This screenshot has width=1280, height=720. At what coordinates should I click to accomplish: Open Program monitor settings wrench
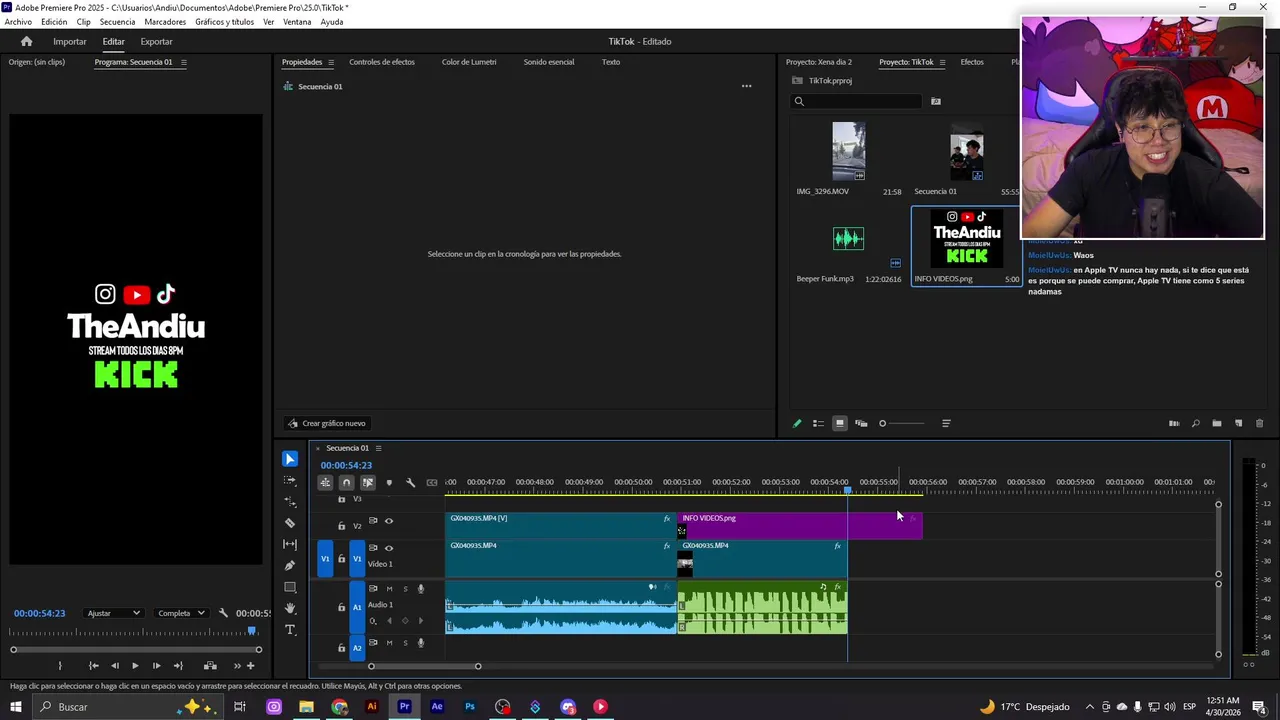coord(223,613)
